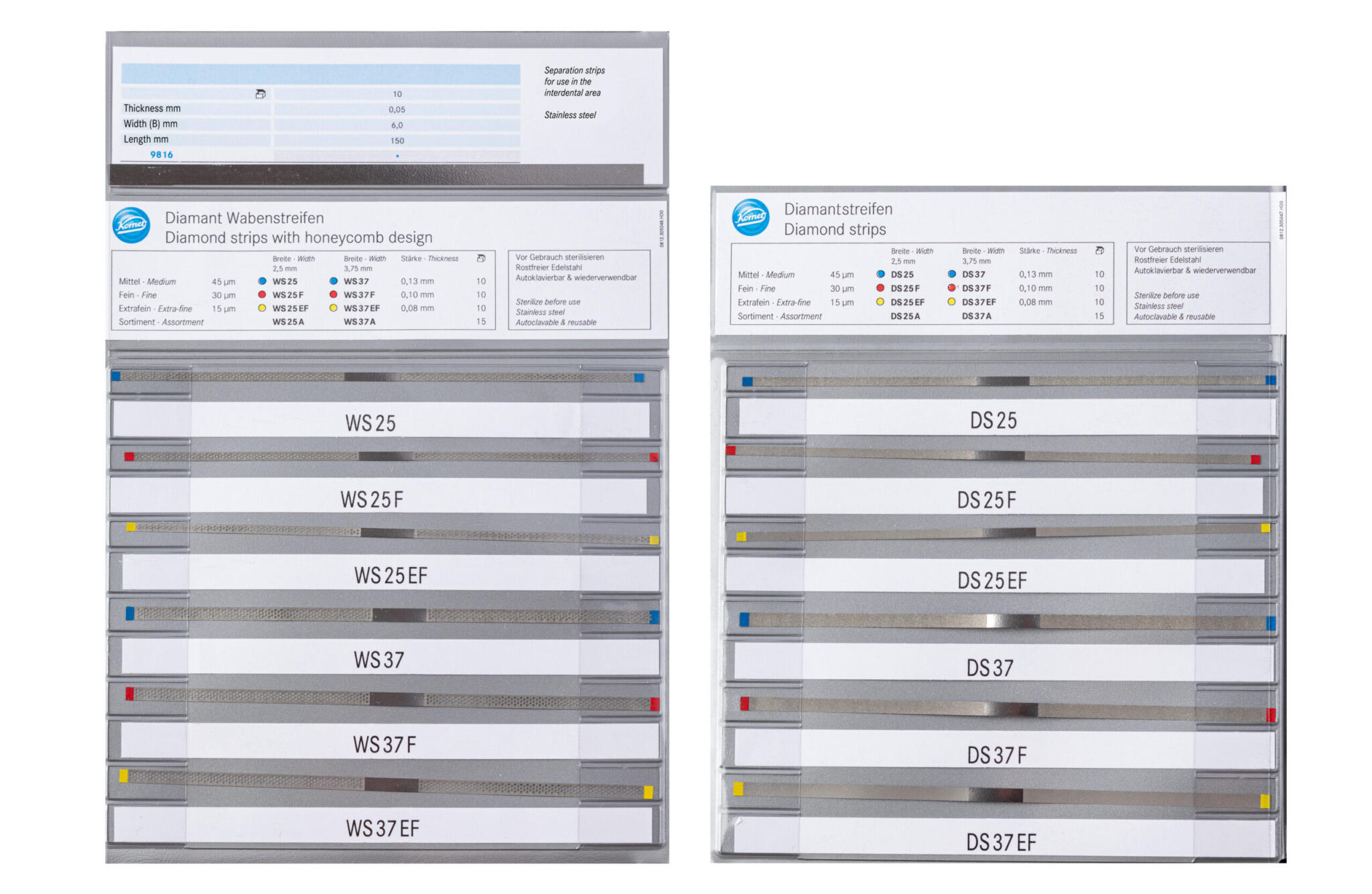
Task: Click the large WS 37 strip label
Action: coord(379,660)
